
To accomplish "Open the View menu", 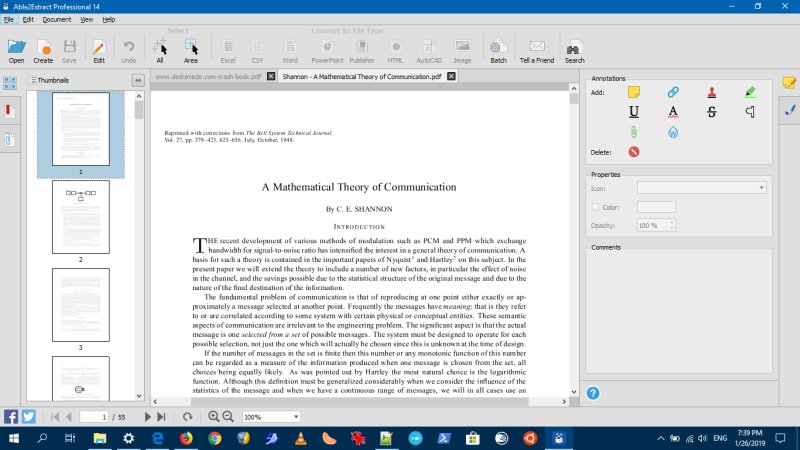I will pyautogui.click(x=86, y=19).
